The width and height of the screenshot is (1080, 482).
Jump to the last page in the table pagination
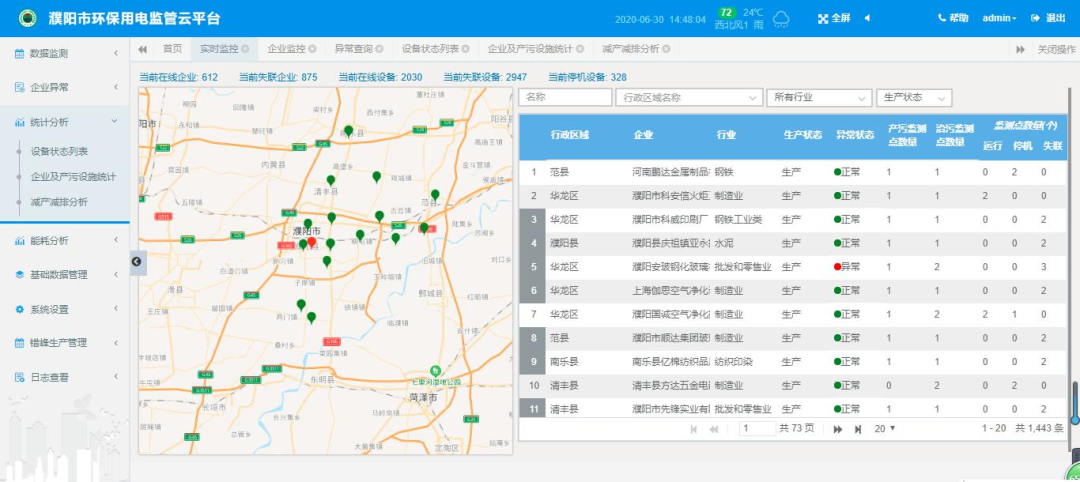pos(858,429)
